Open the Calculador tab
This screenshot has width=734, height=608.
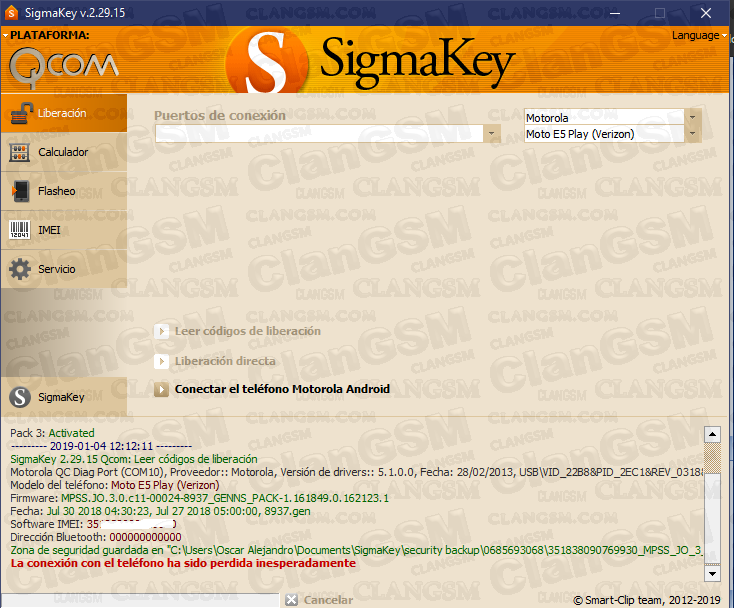(64, 152)
